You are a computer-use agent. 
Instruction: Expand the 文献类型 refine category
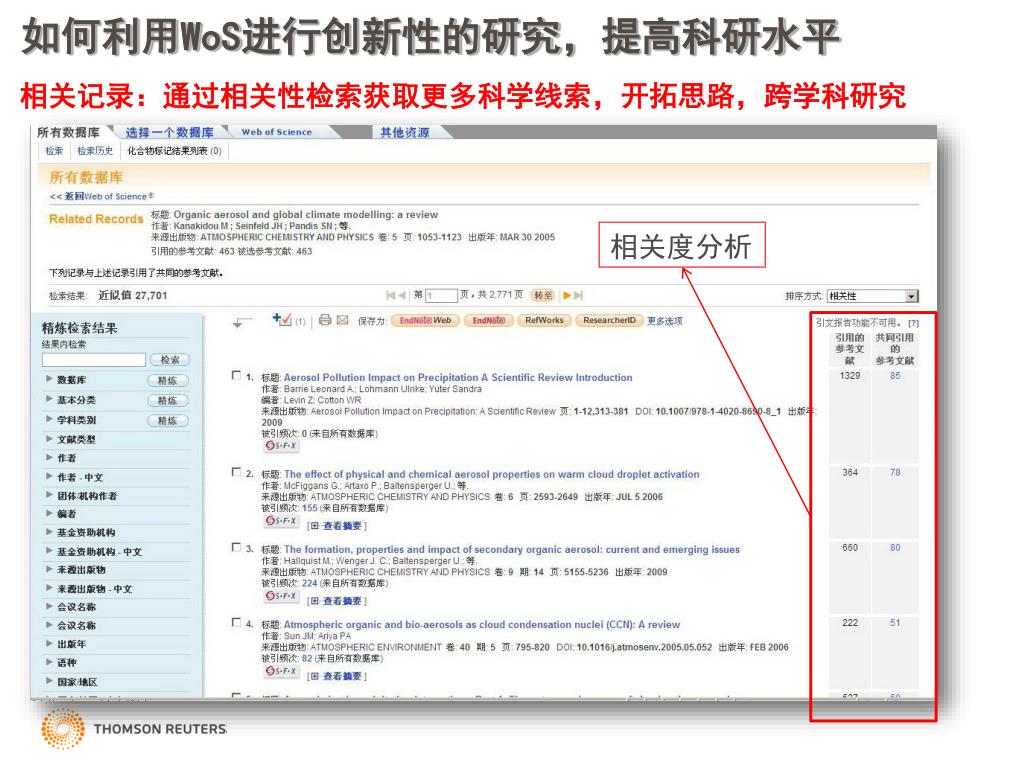(50, 439)
